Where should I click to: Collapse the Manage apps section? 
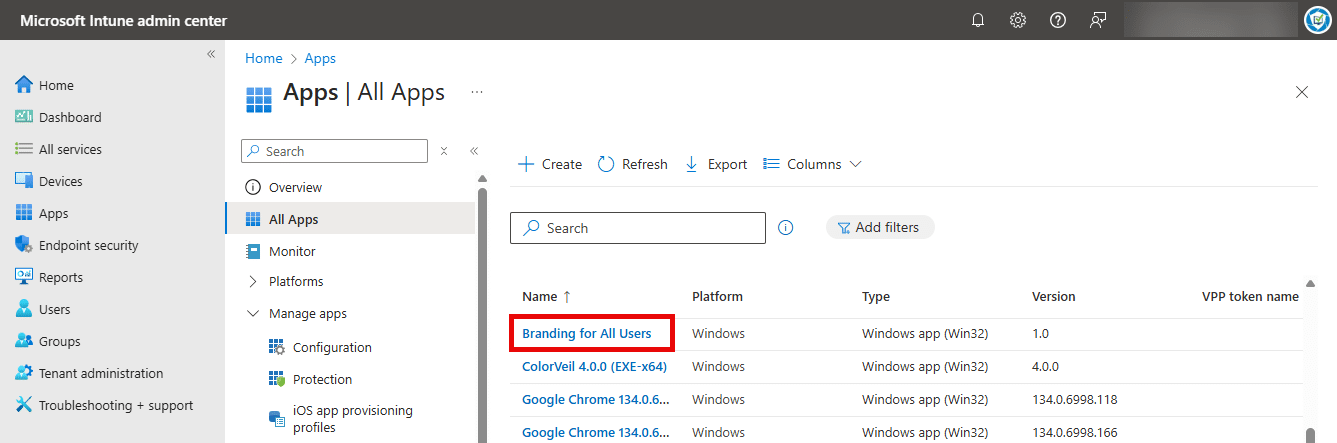252,313
